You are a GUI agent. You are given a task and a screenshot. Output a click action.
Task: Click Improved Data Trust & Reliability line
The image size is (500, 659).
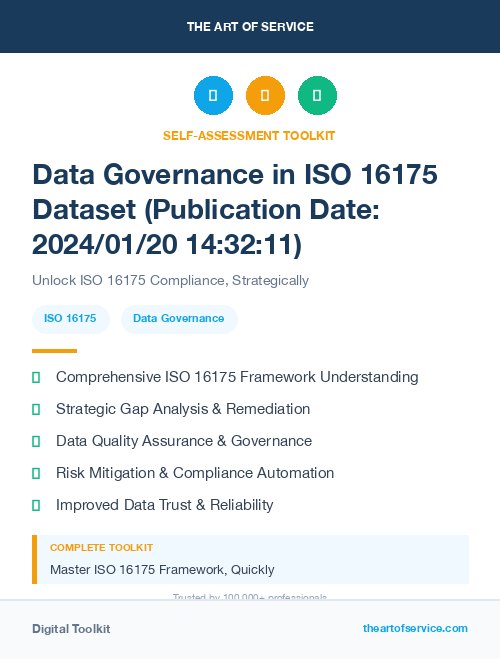pyautogui.click(x=165, y=505)
